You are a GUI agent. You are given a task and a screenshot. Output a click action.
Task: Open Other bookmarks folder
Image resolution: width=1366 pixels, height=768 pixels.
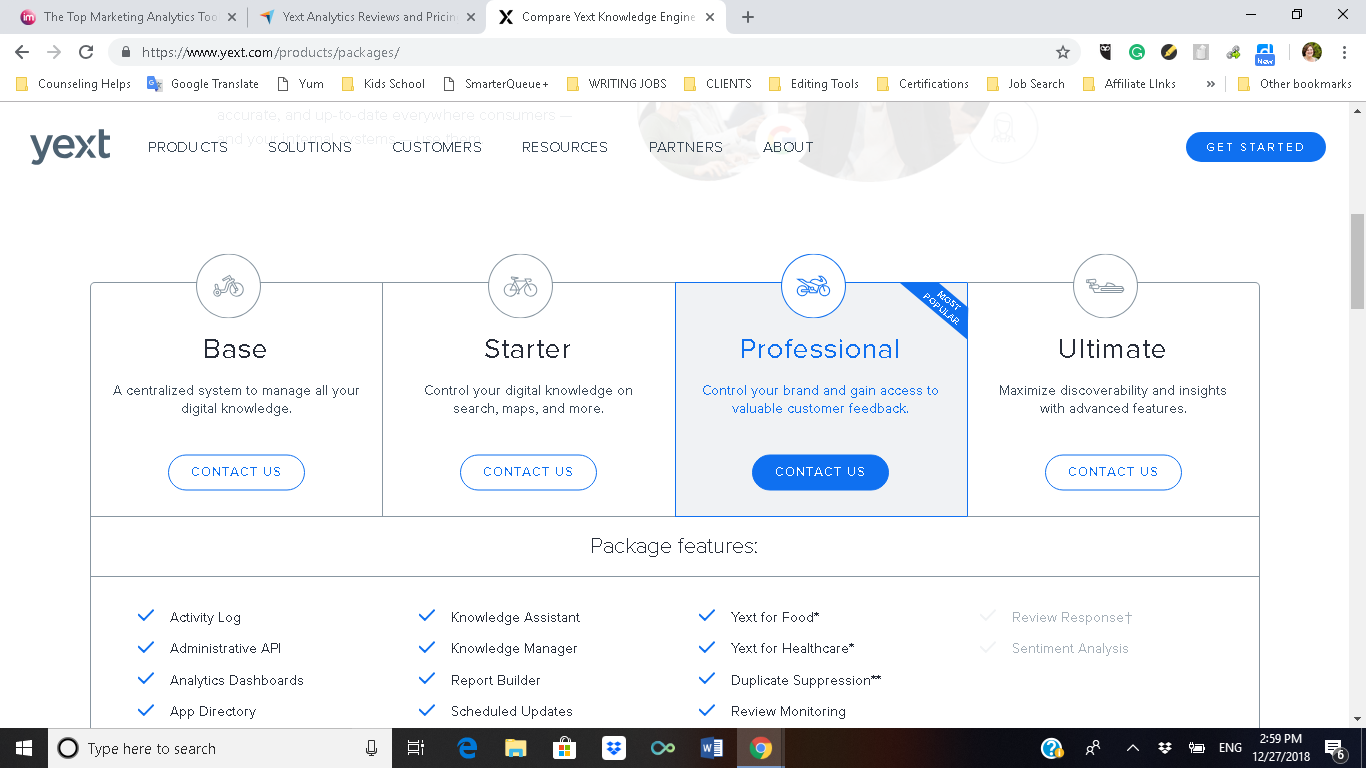1294,84
